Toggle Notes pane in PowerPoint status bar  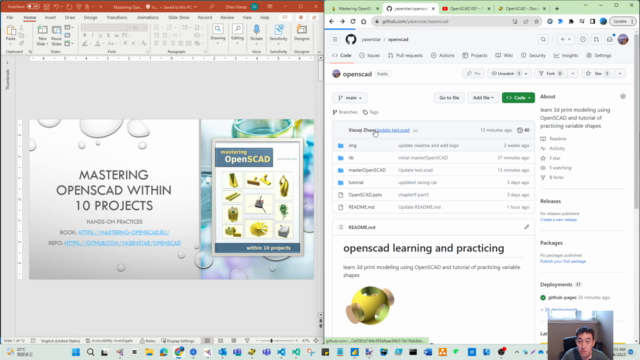(x=148, y=340)
